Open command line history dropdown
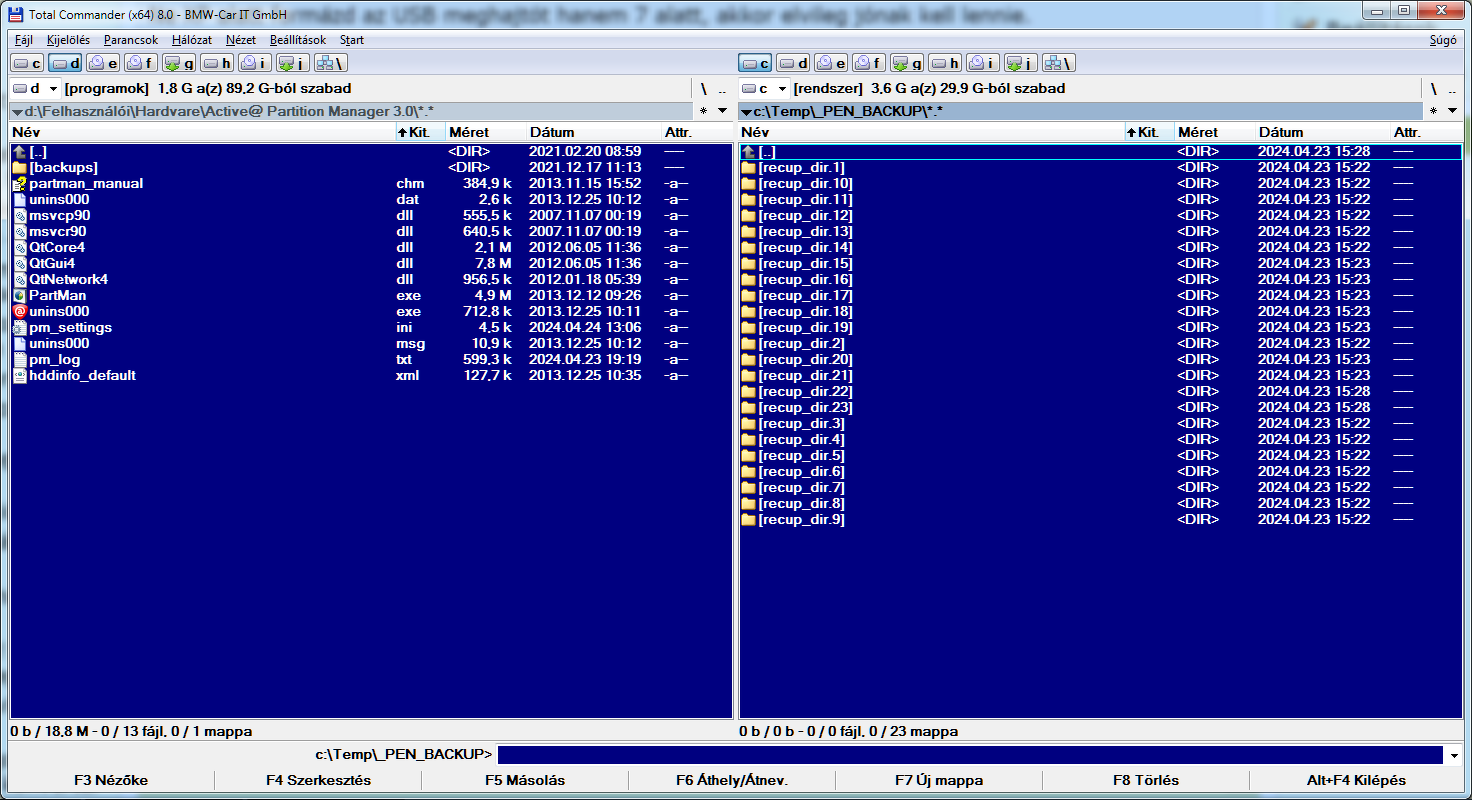This screenshot has width=1472, height=800. click(1454, 755)
